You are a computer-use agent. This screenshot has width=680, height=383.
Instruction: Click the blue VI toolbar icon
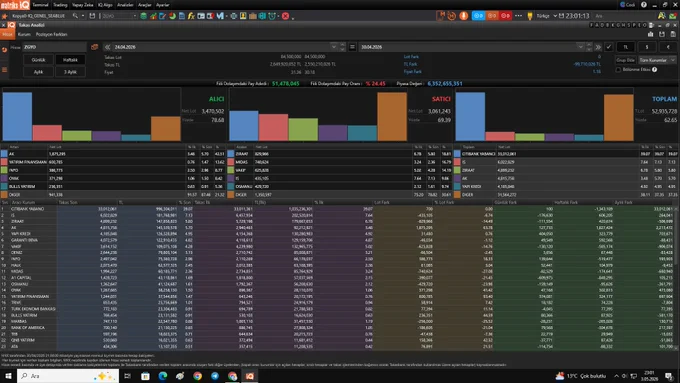pos(220,16)
